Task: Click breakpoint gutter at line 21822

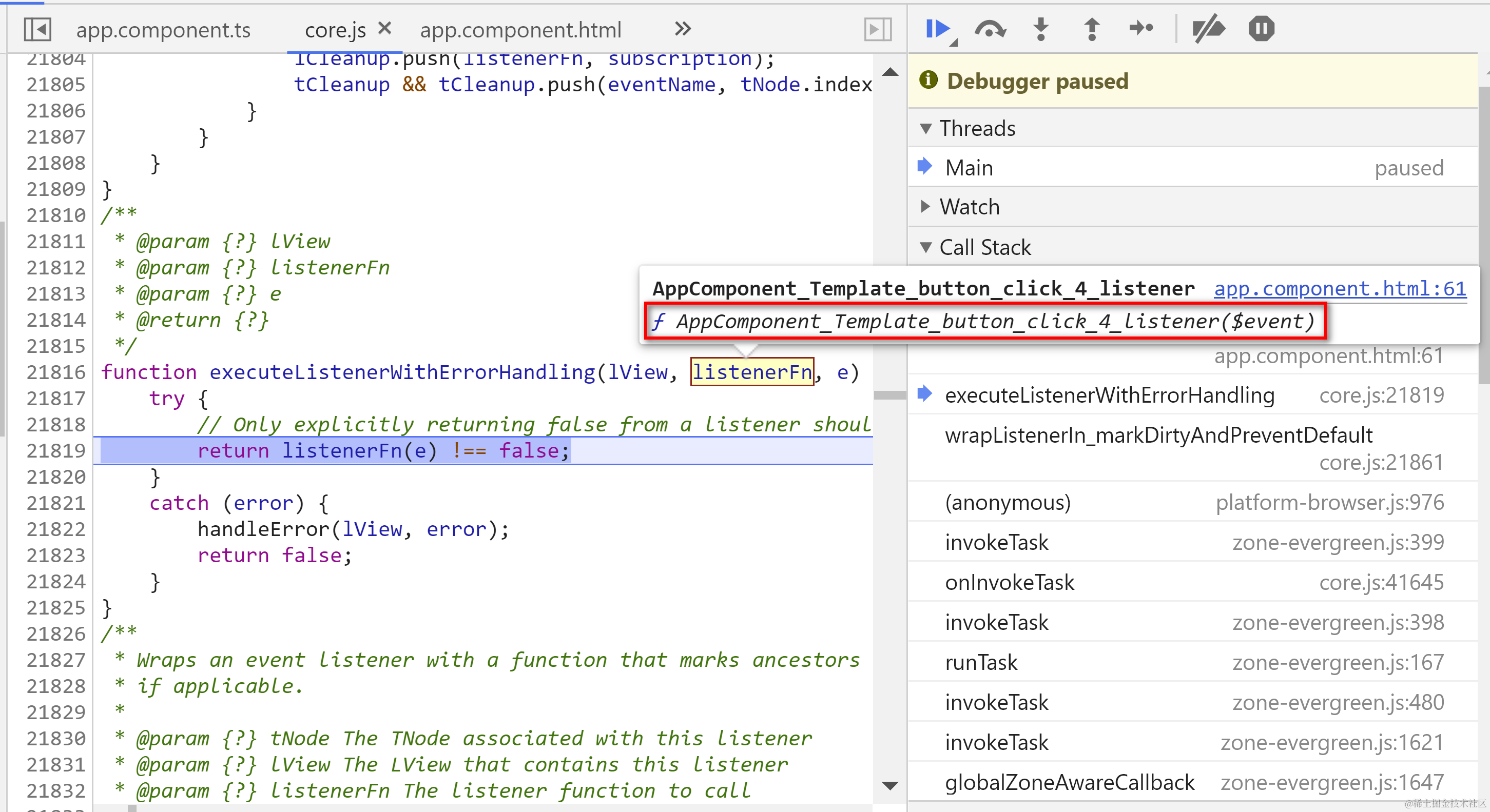Action: [x=55, y=529]
